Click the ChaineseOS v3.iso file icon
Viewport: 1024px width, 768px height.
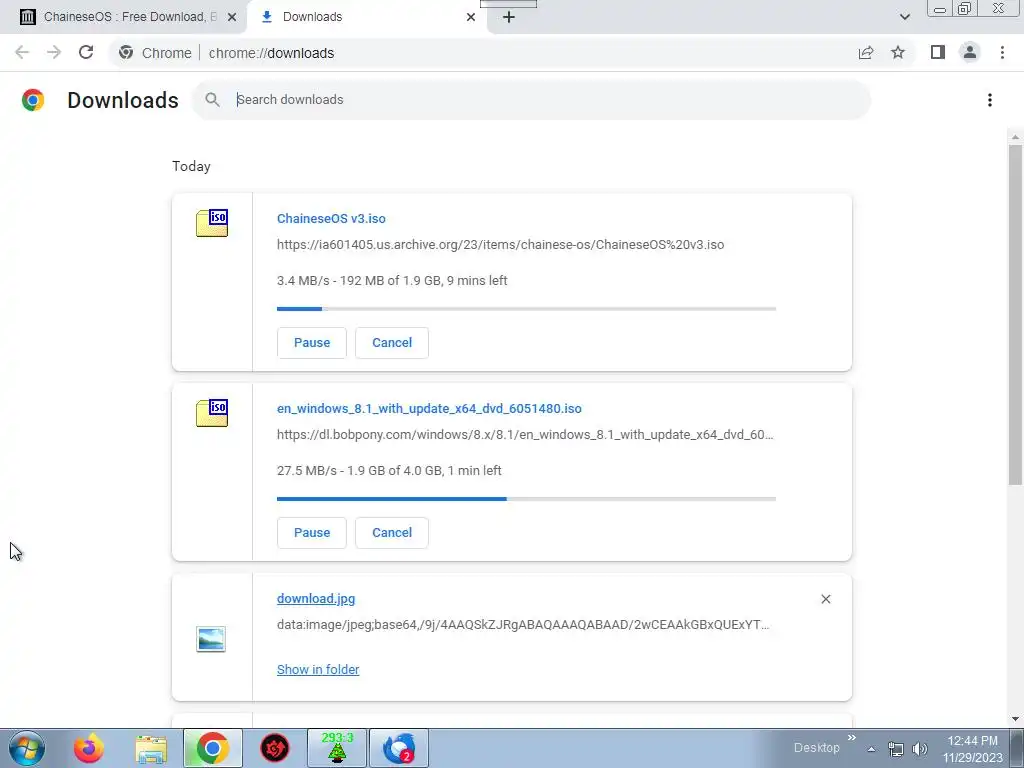(212, 223)
